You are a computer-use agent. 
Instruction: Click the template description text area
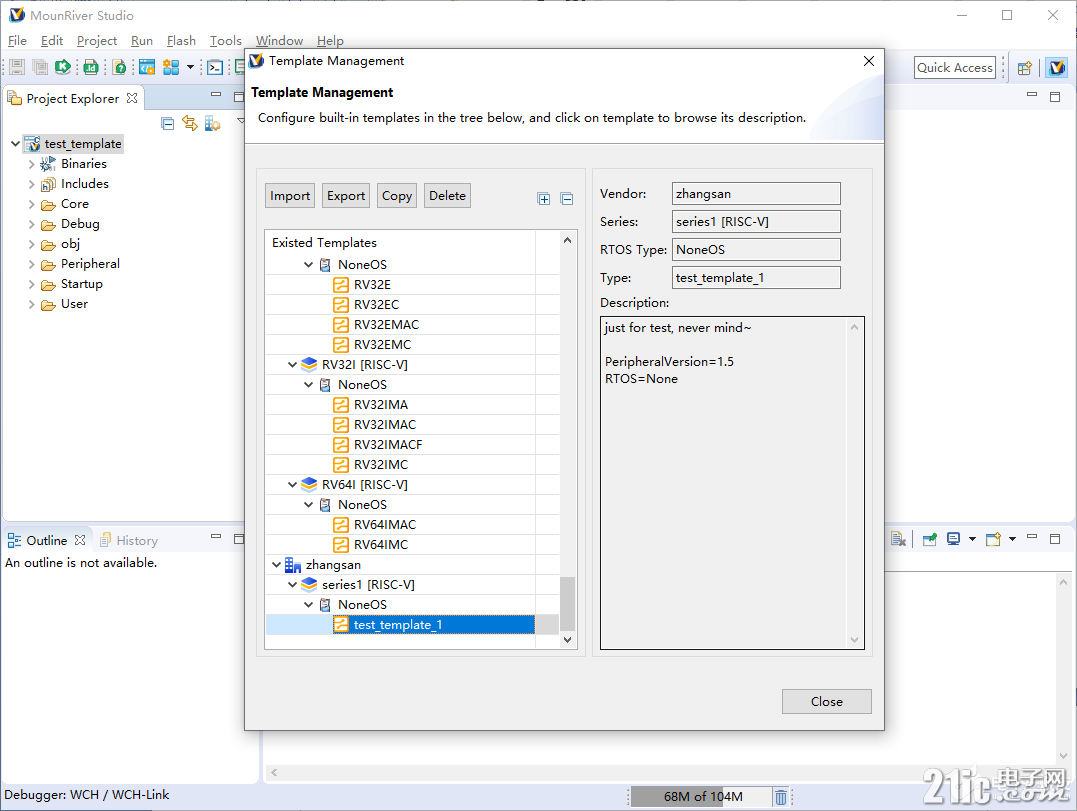732,483
